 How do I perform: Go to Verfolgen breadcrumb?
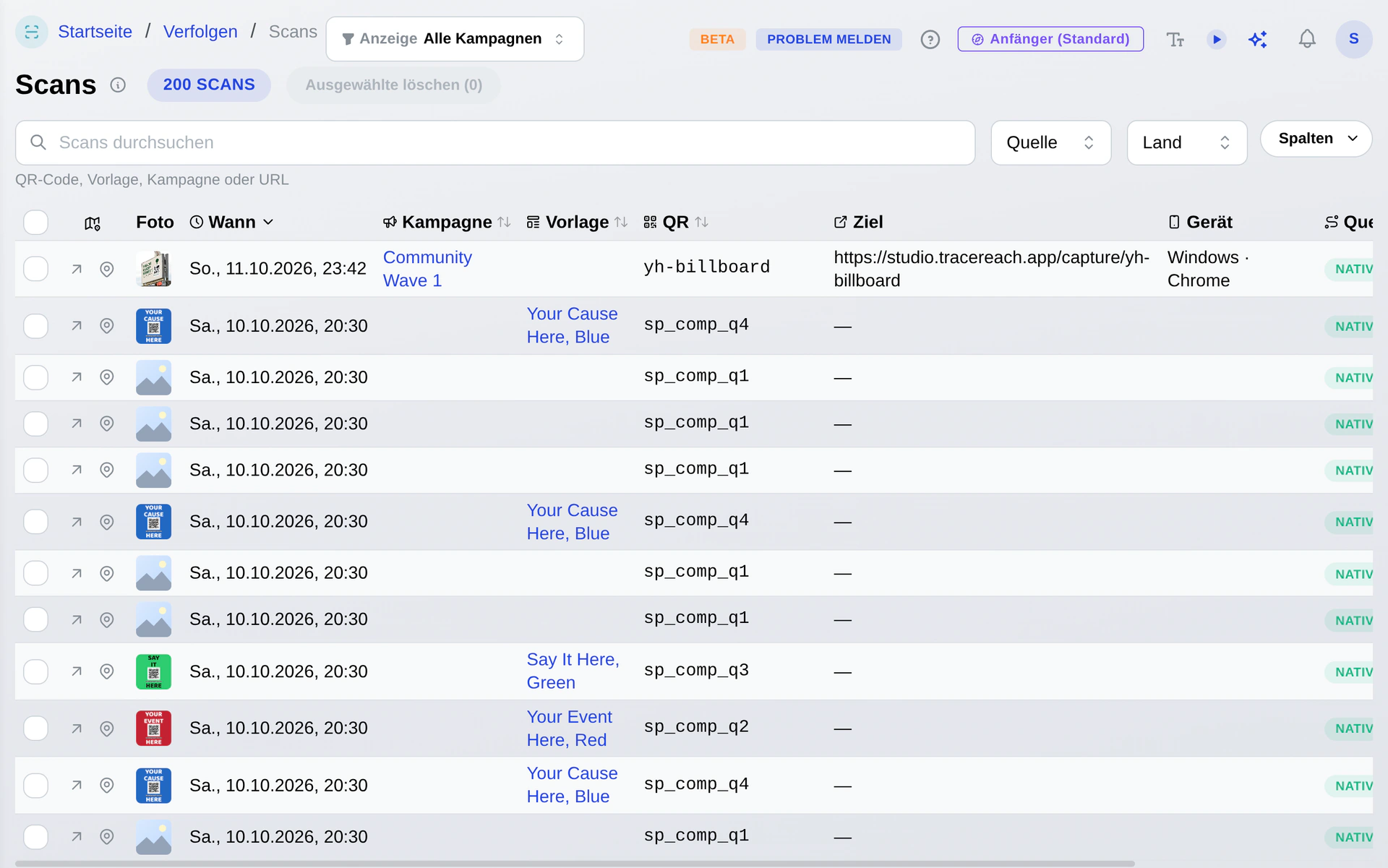[x=200, y=32]
